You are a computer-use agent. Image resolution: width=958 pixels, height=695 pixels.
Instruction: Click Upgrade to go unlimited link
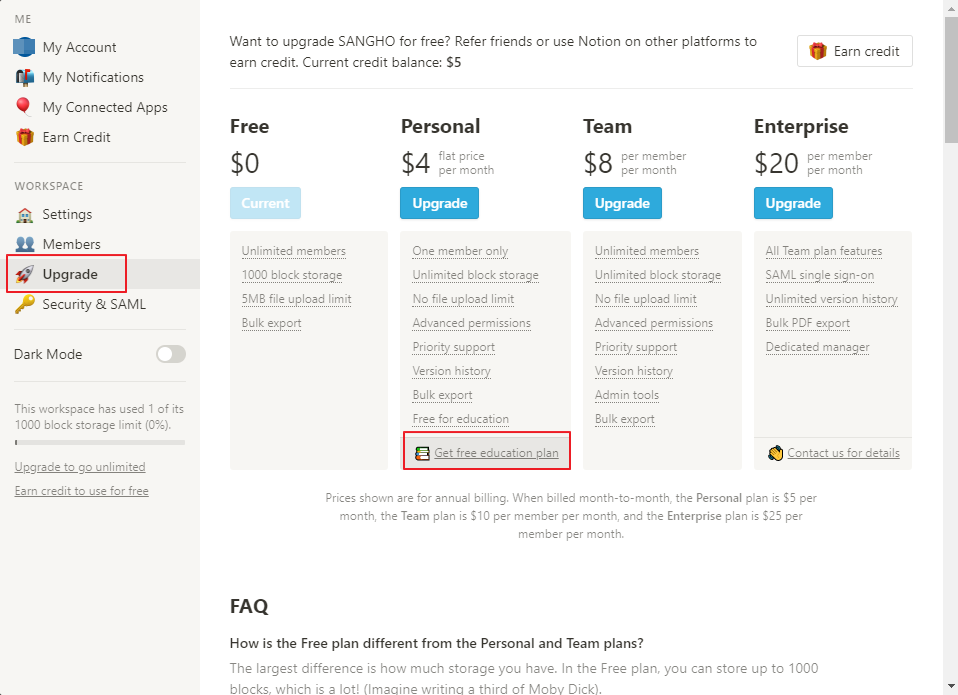80,467
